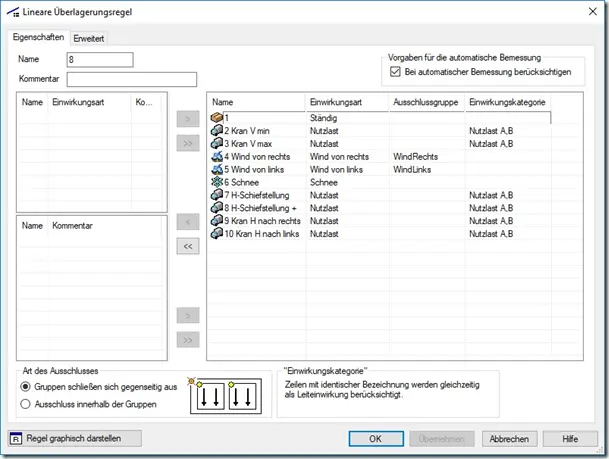
Task: Select the row '7 H-Schiefstellung'
Action: click(381, 195)
